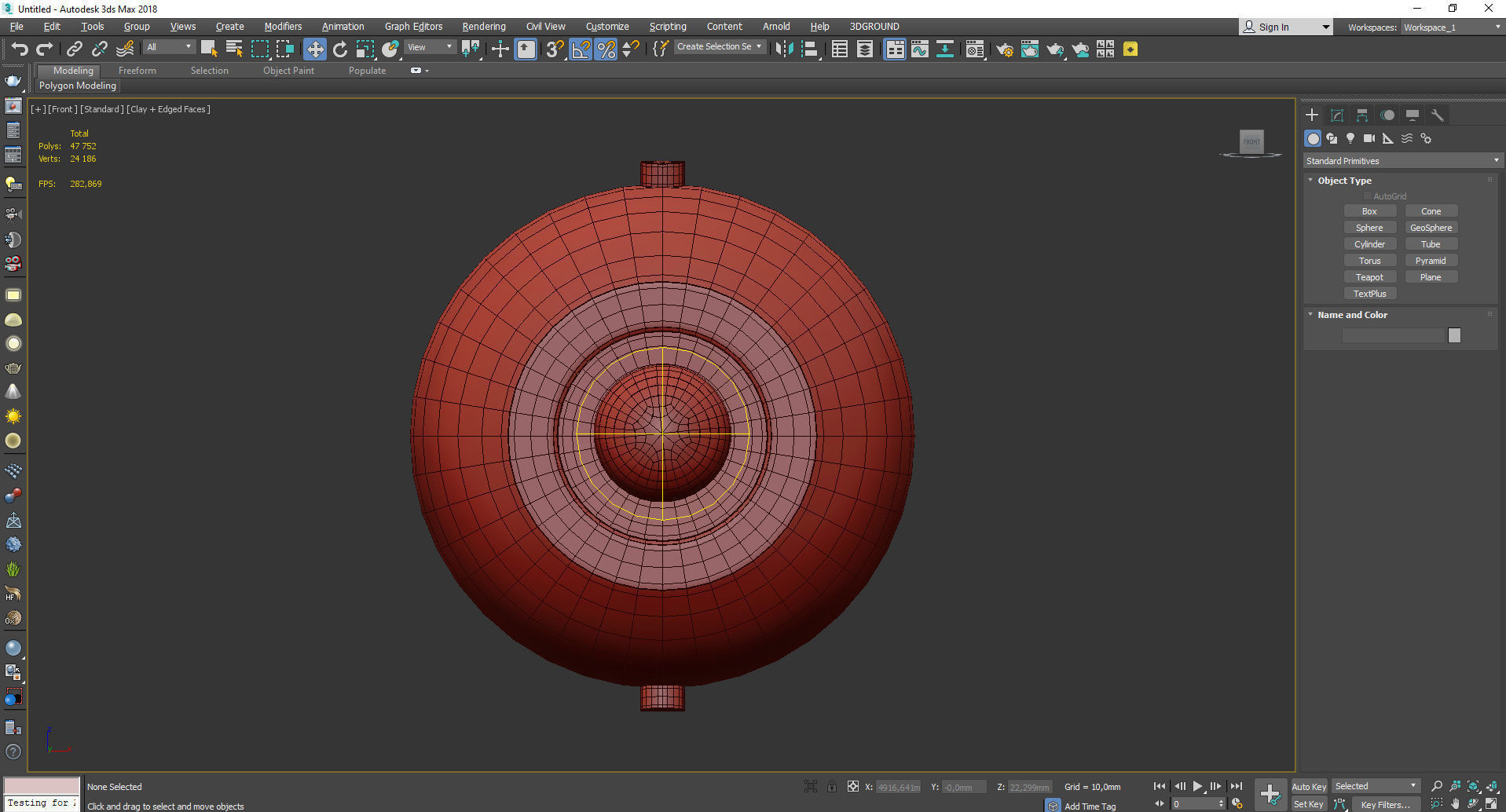Click the TextPlus object type button
Image resolution: width=1506 pixels, height=812 pixels.
click(x=1369, y=294)
